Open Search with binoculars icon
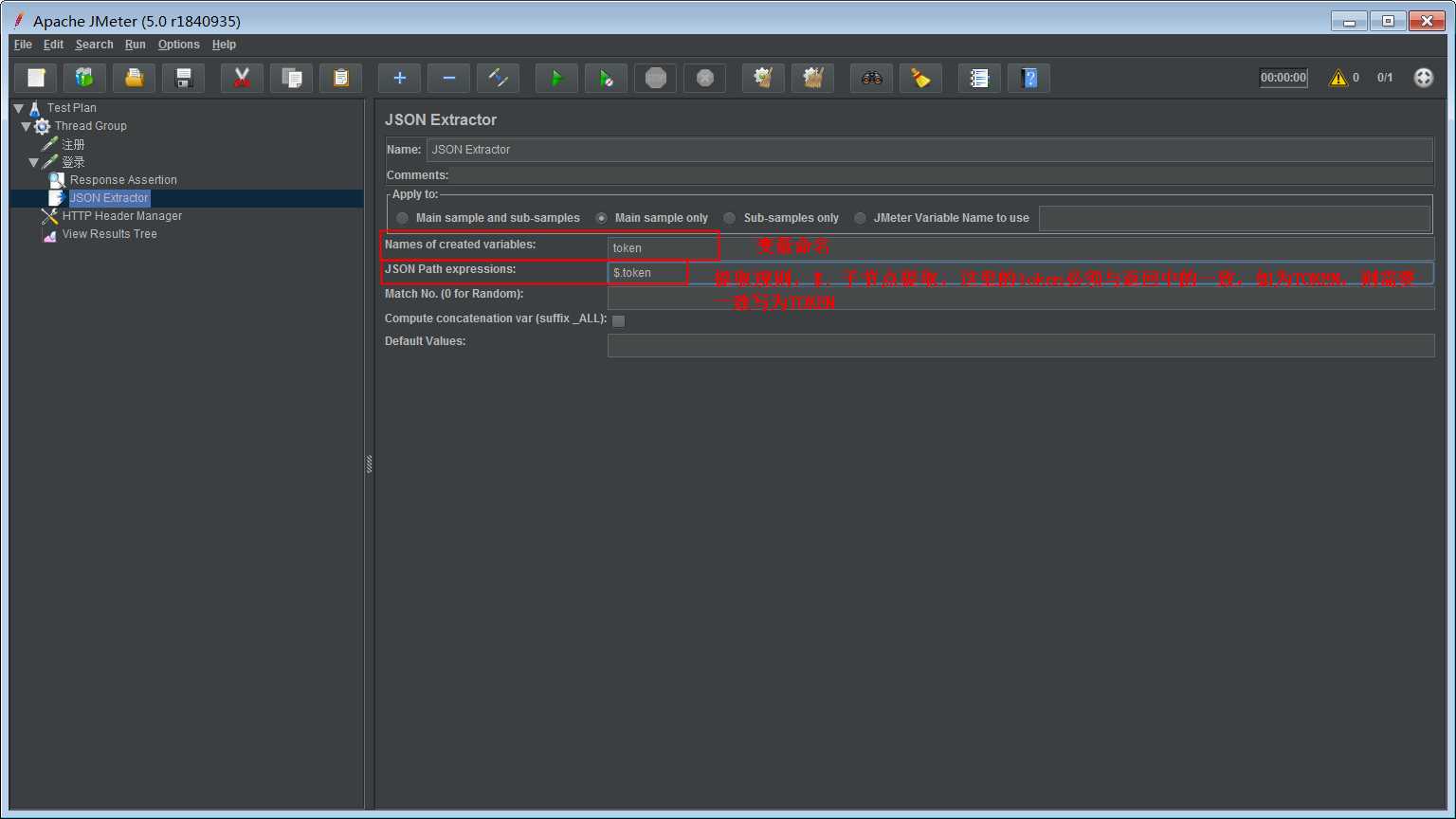Image resolution: width=1456 pixels, height=819 pixels. coord(872,78)
